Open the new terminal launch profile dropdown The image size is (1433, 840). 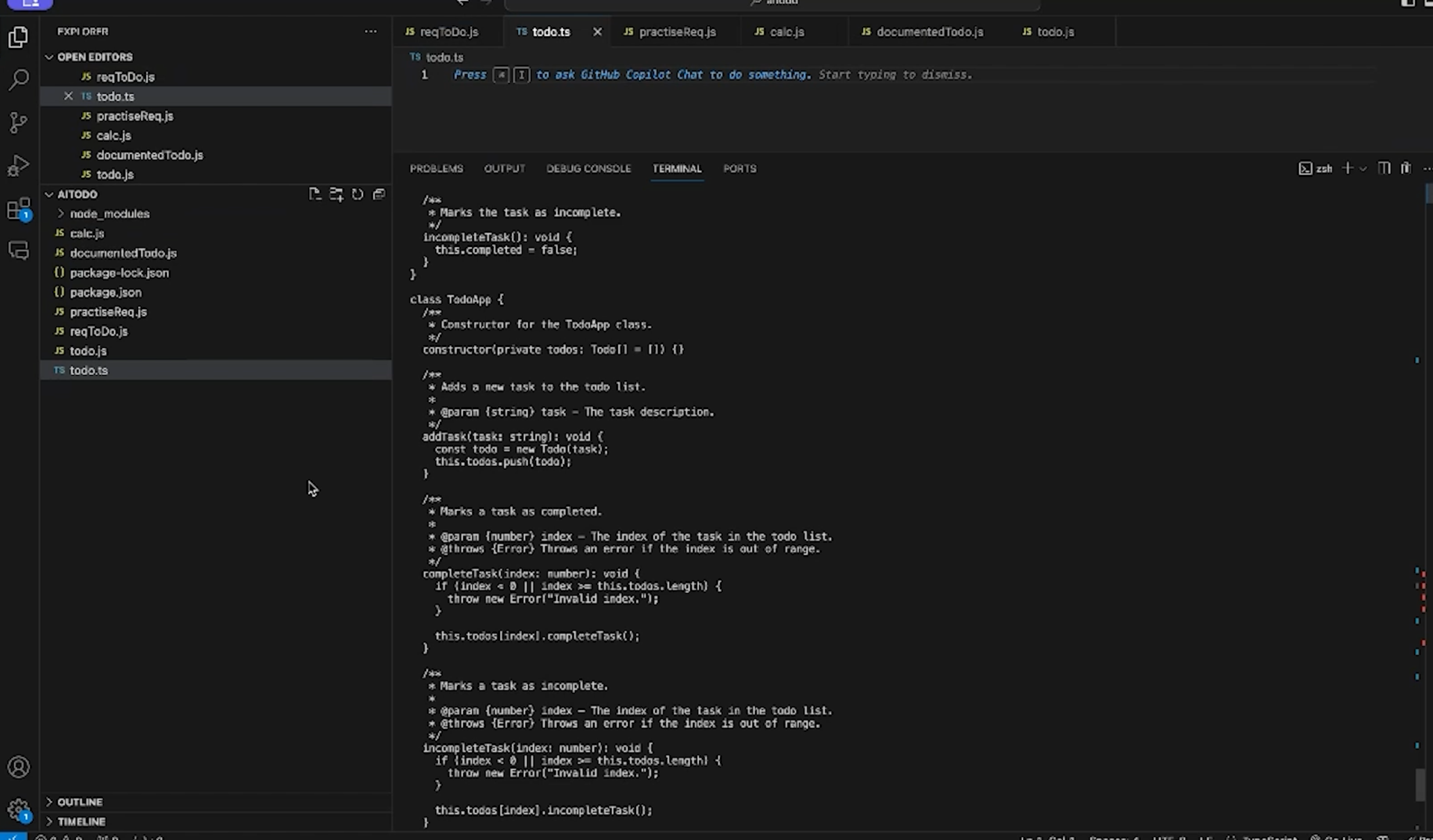tap(1363, 169)
